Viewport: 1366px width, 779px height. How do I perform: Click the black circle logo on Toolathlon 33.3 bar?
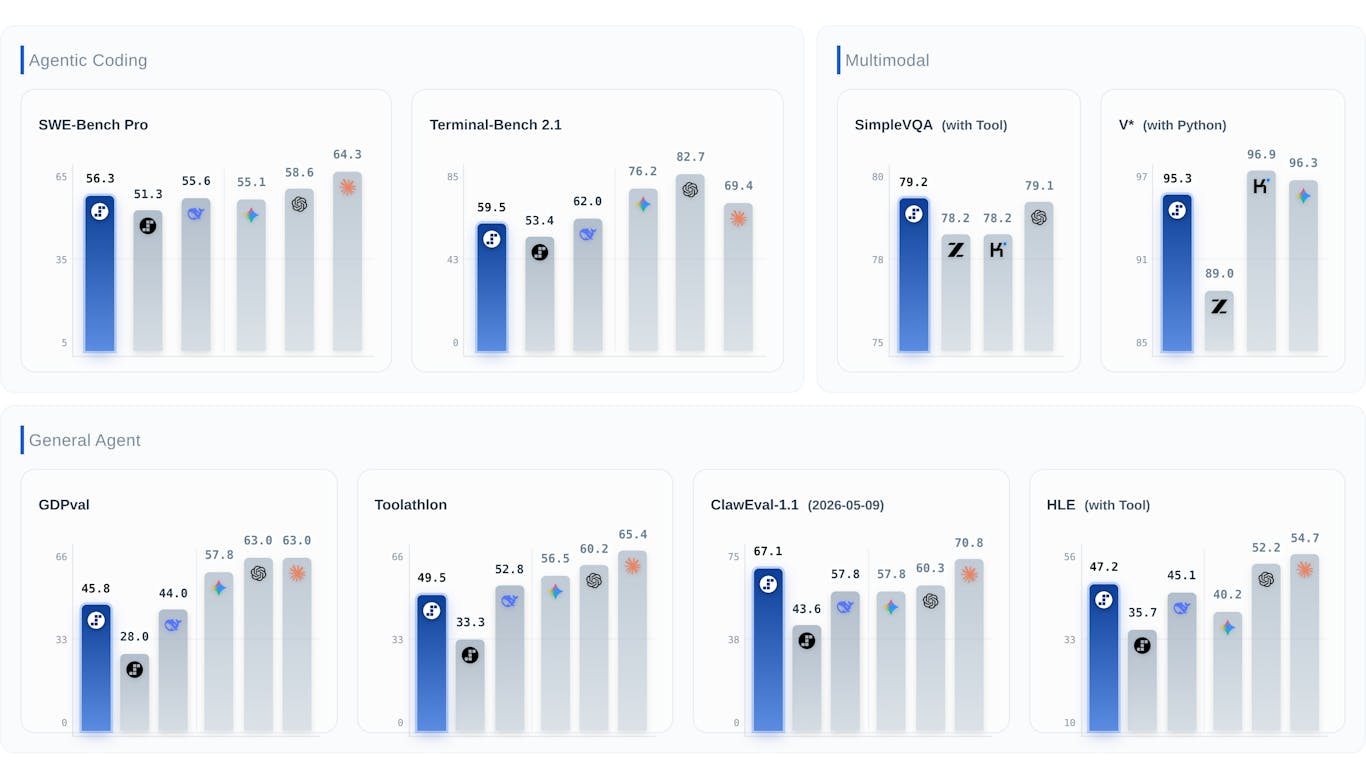coord(470,655)
